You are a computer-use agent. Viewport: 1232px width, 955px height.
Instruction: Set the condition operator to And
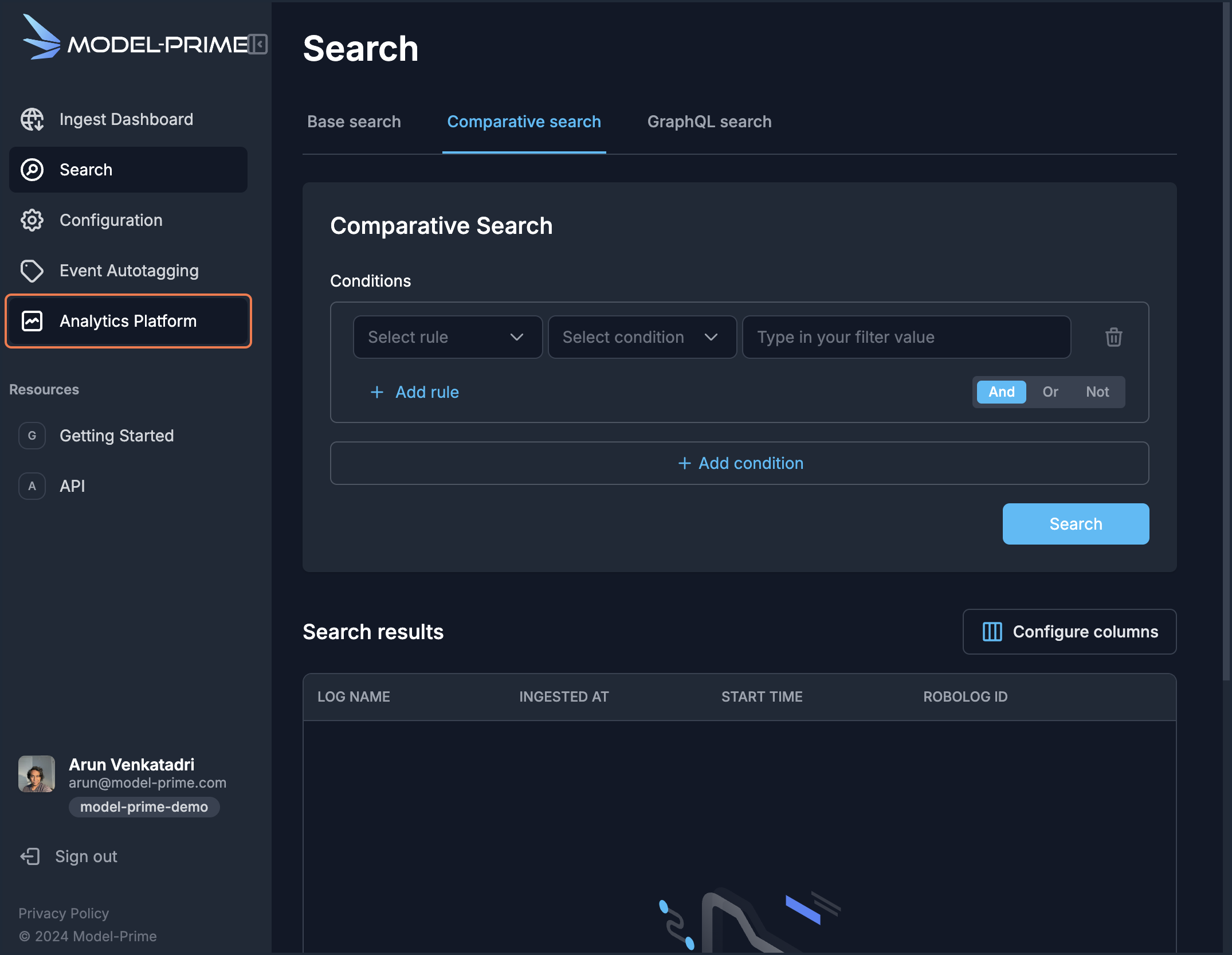(1001, 392)
